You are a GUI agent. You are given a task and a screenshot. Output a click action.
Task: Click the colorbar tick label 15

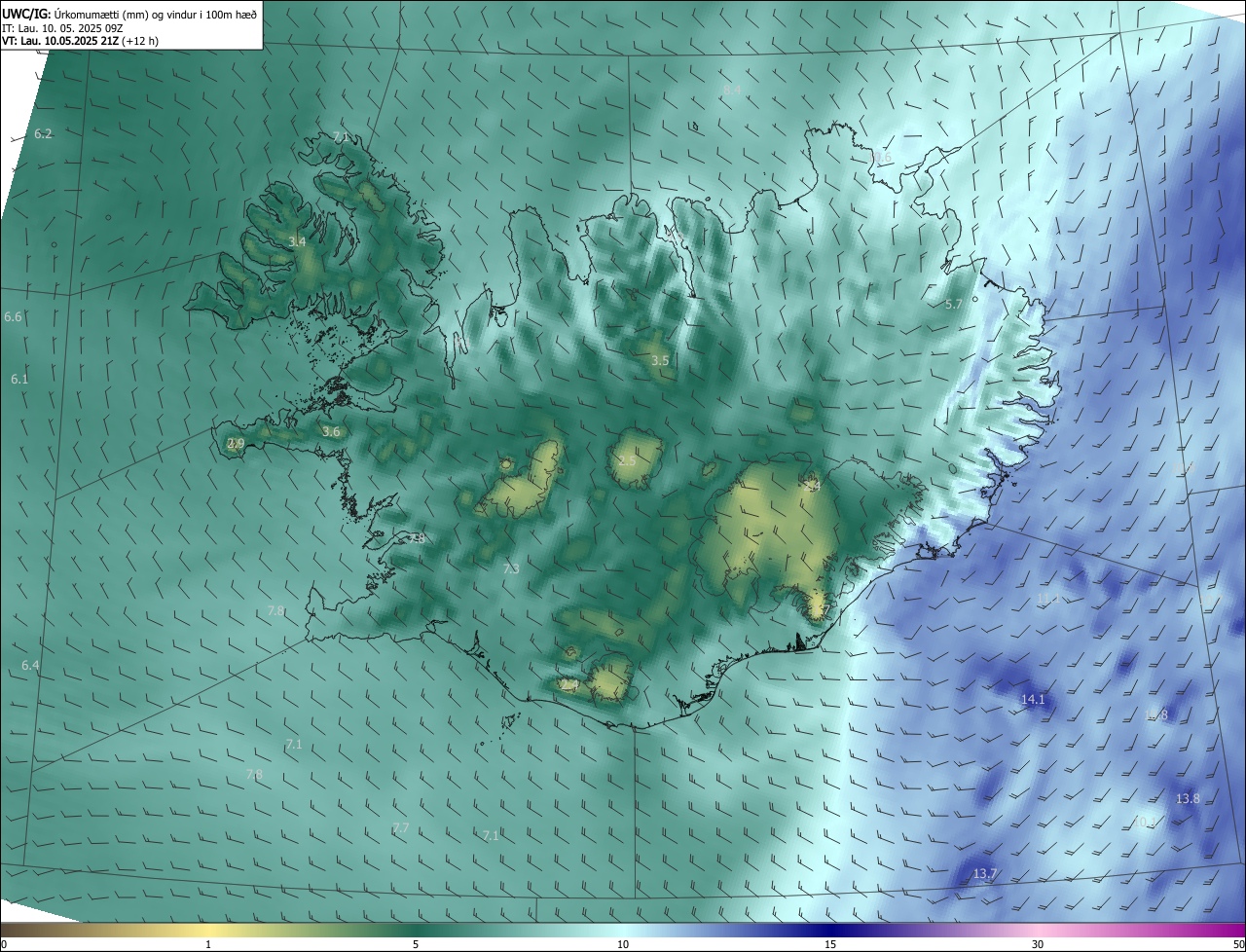coord(830,944)
